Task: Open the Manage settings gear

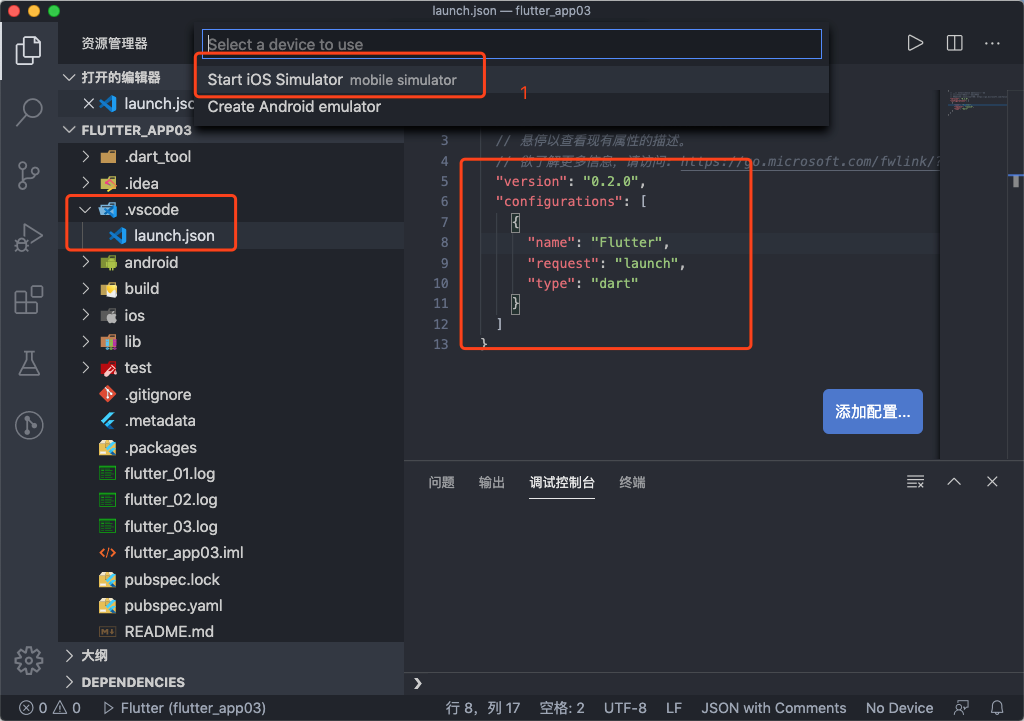Action: (x=29, y=661)
